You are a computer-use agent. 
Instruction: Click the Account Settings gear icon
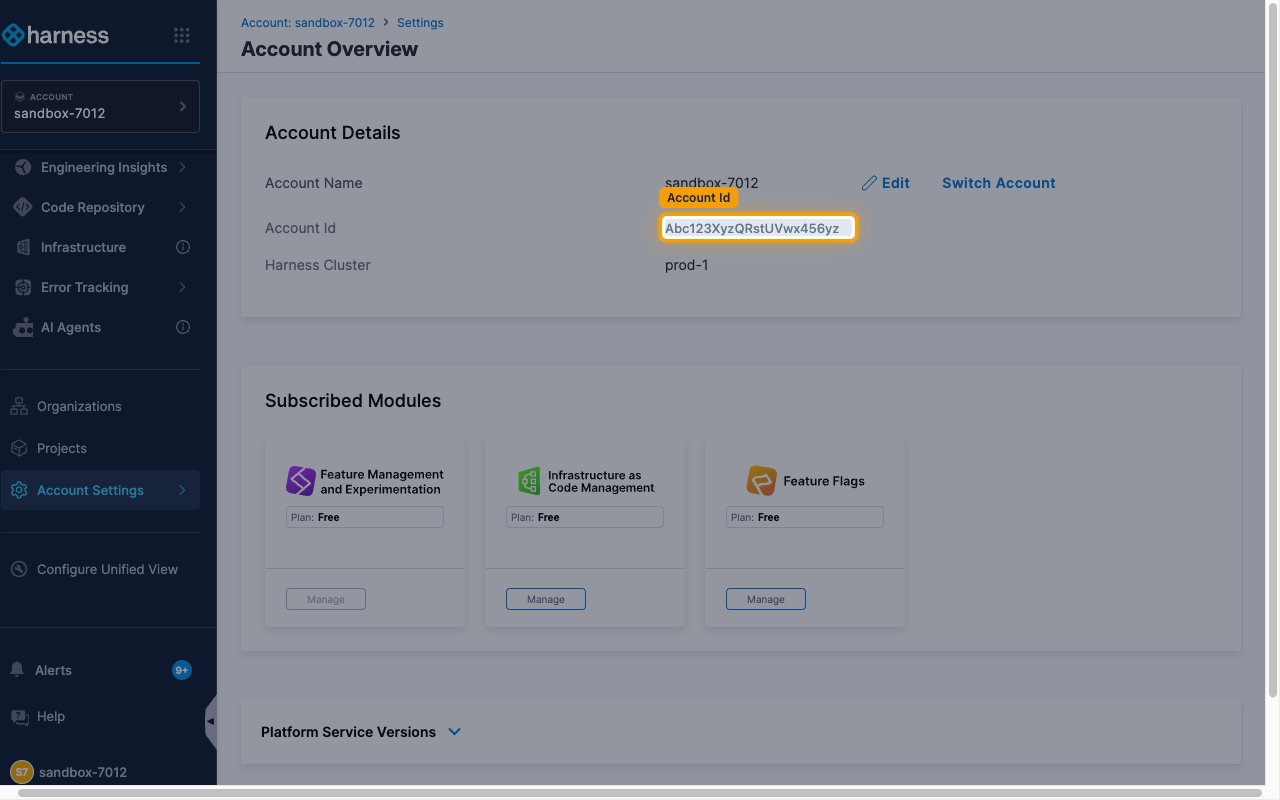pyautogui.click(x=18, y=490)
